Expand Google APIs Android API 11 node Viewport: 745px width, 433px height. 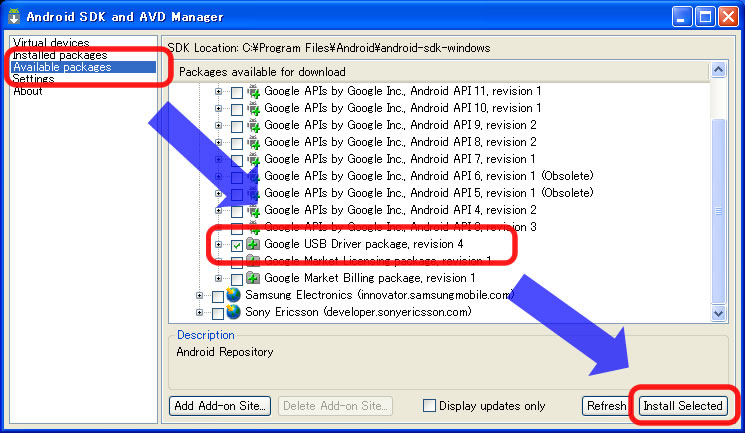(x=218, y=91)
